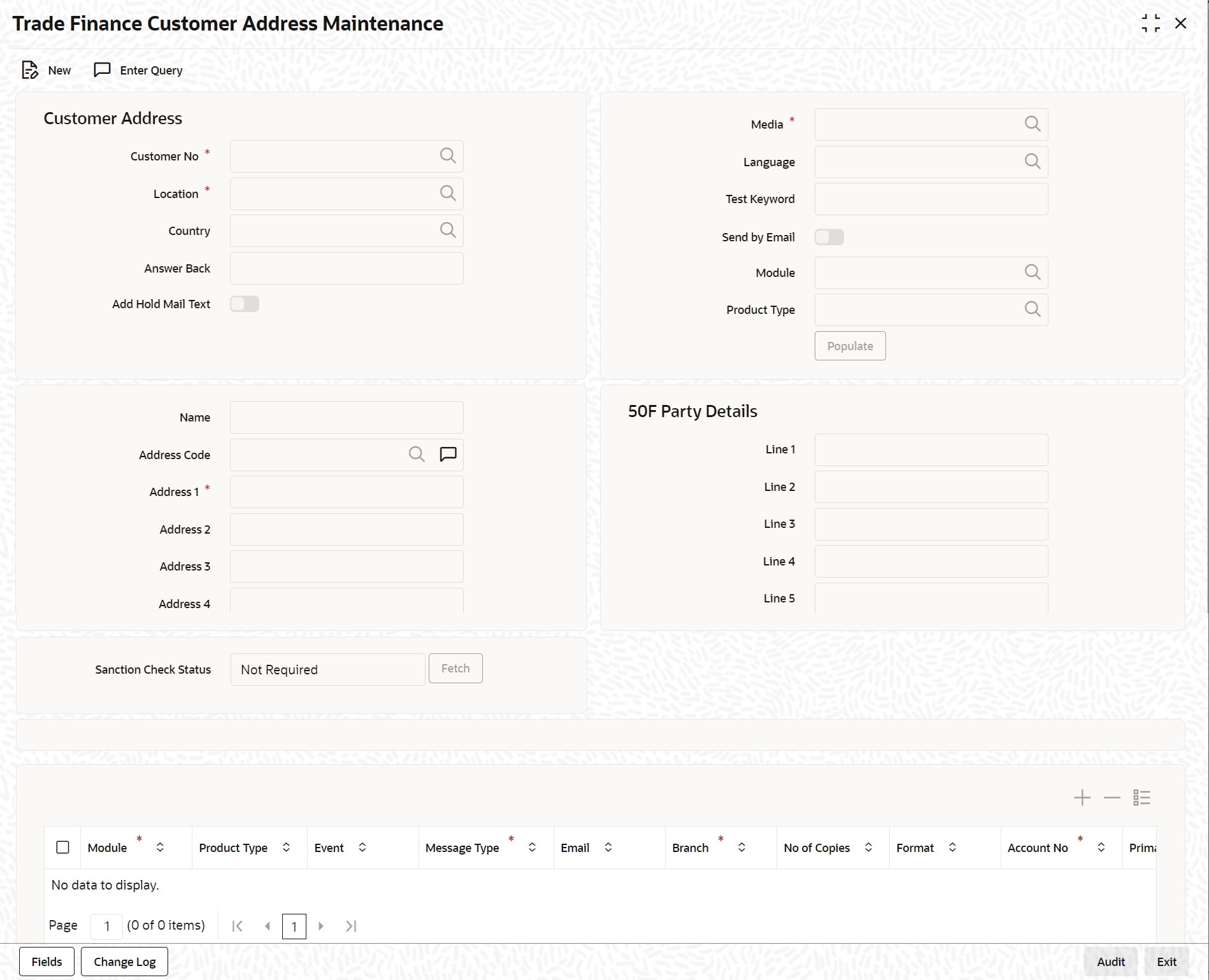Sort by Product Type column
This screenshot has width=1209, height=980.
point(286,848)
